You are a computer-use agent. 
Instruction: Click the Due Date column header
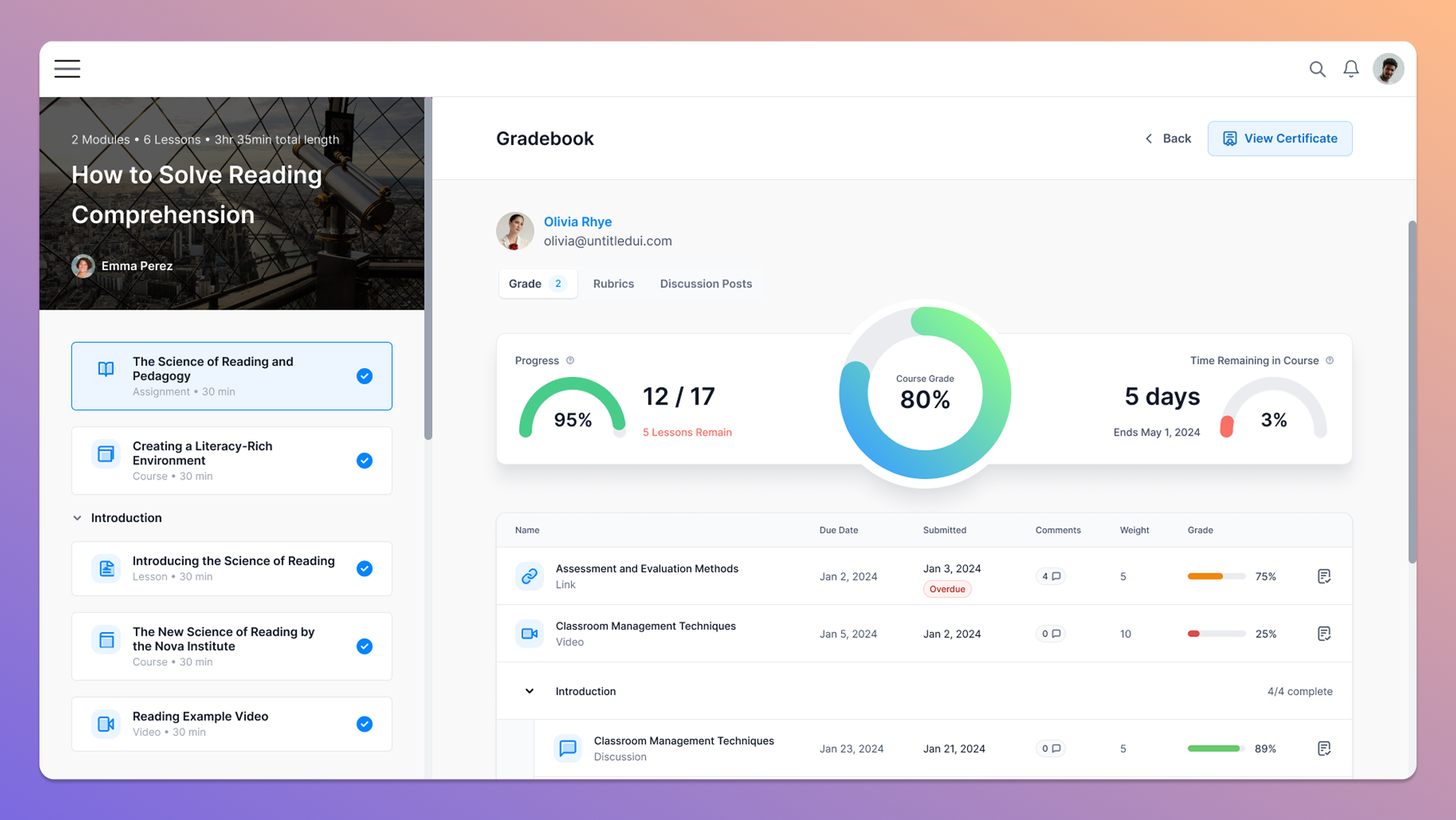coord(839,530)
